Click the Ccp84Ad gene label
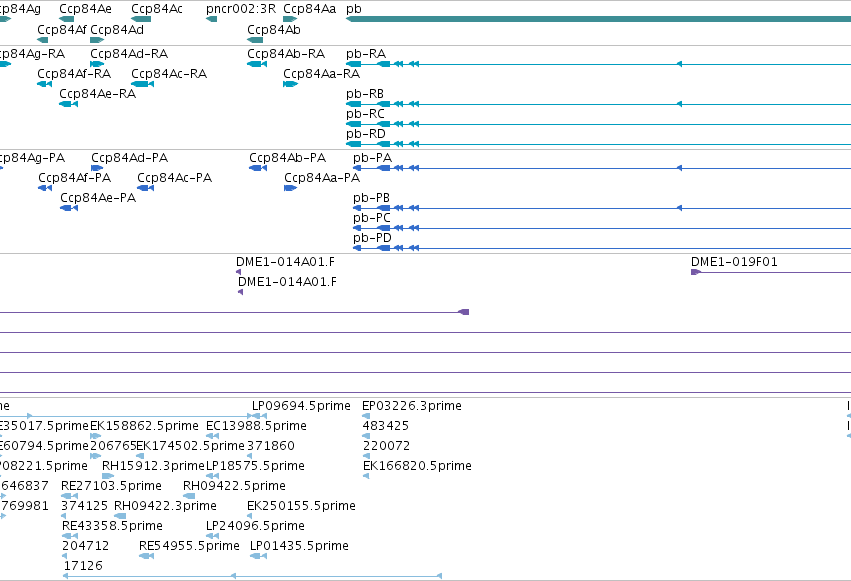Image resolution: width=851 pixels, height=581 pixels. click(x=117, y=29)
